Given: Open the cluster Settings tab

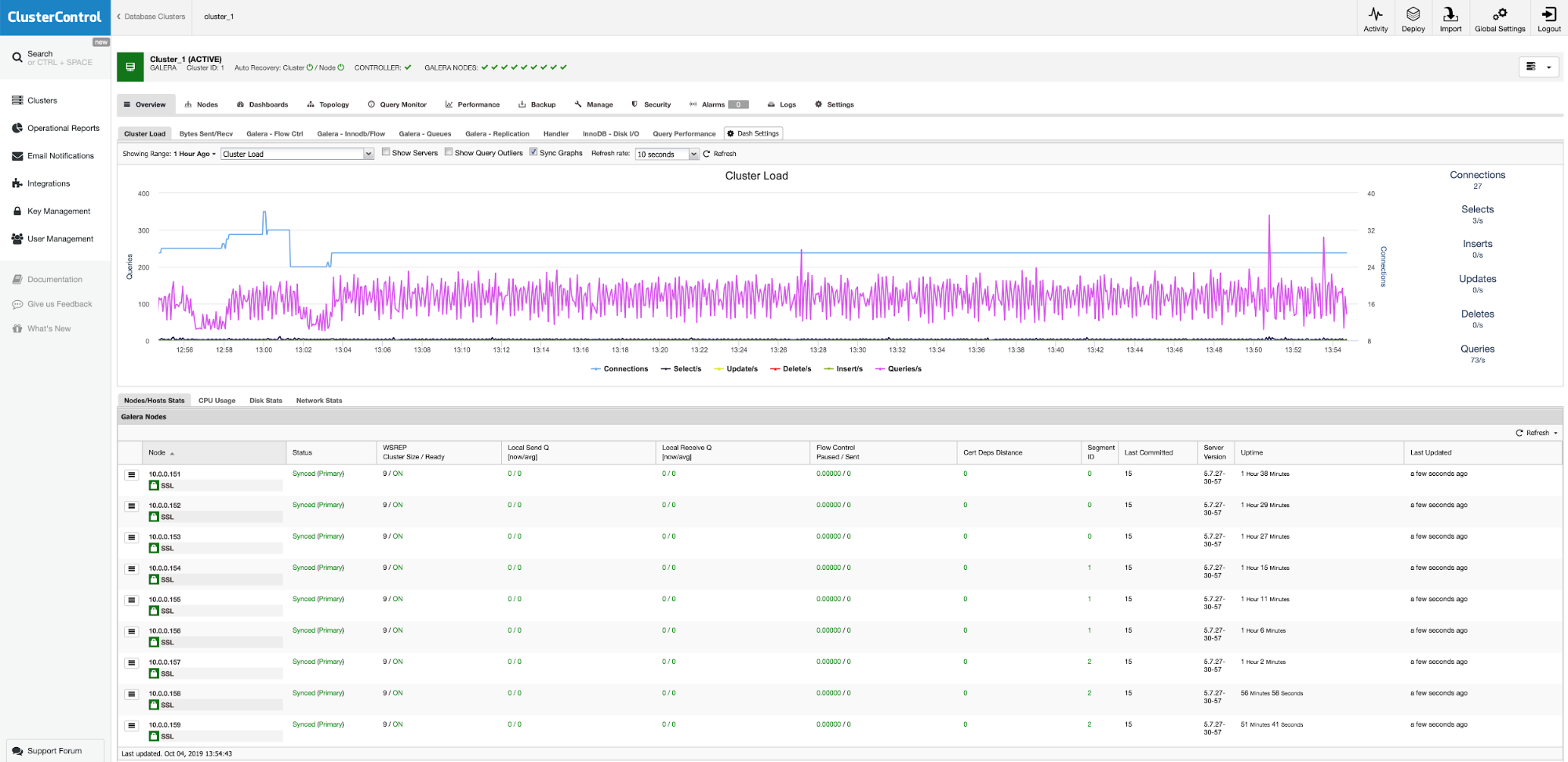Looking at the screenshot, I should pos(835,104).
